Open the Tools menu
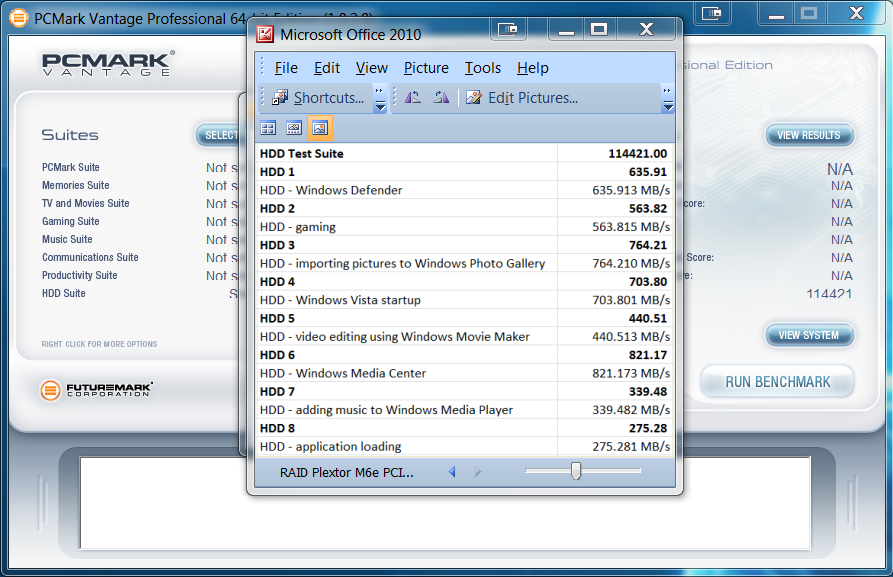Image resolution: width=893 pixels, height=577 pixels. [483, 68]
